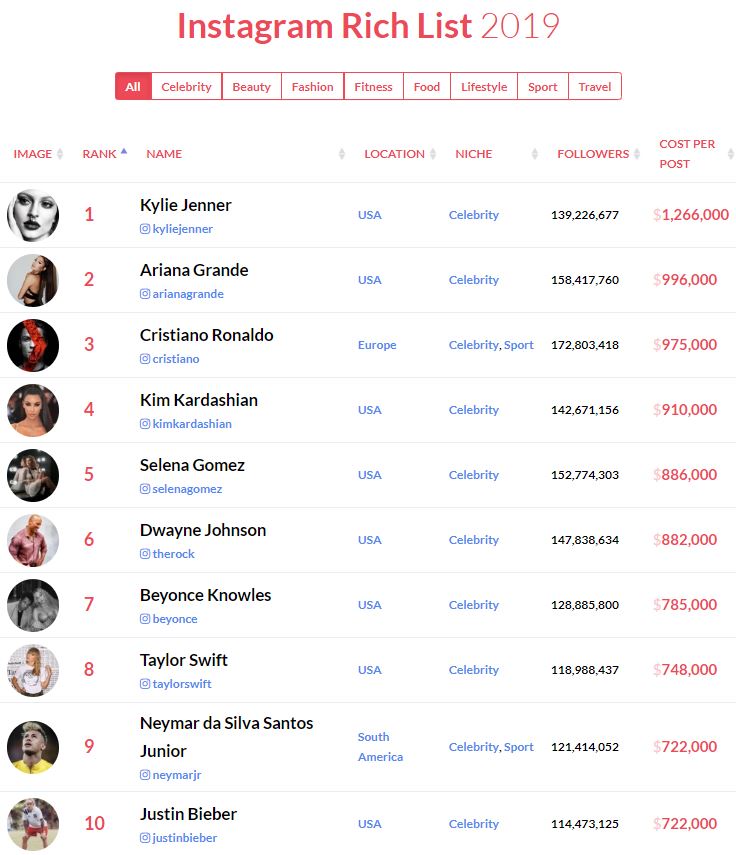Click Instagram icon beside neymarjr handle
The image size is (736, 855).
click(145, 775)
